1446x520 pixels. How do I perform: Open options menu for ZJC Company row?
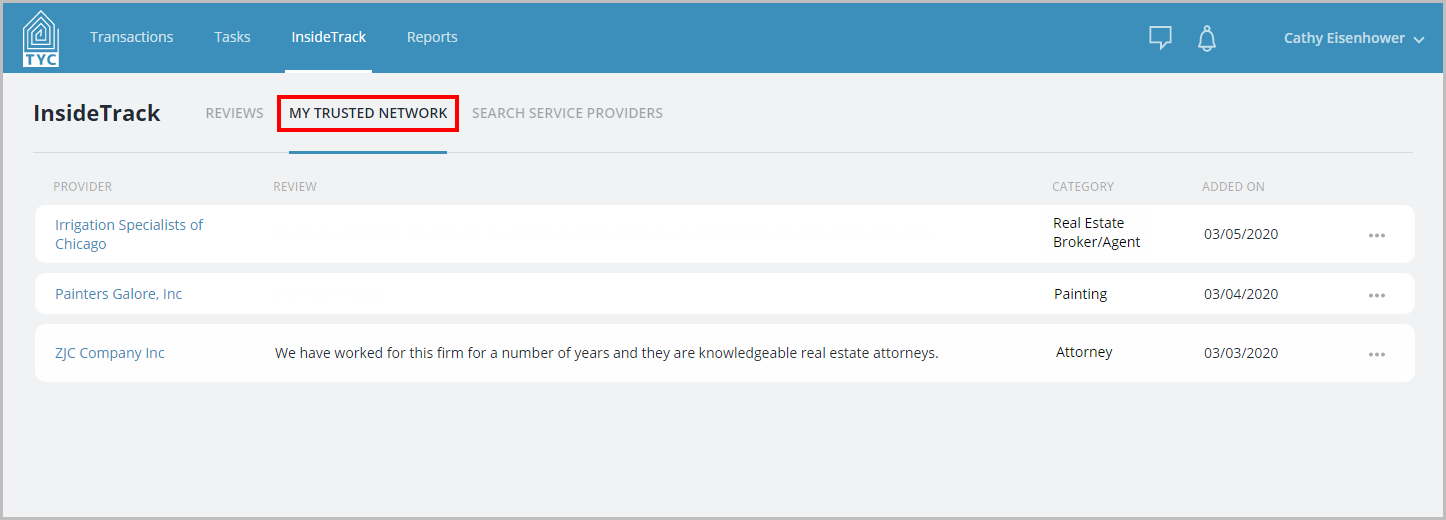[x=1377, y=354]
